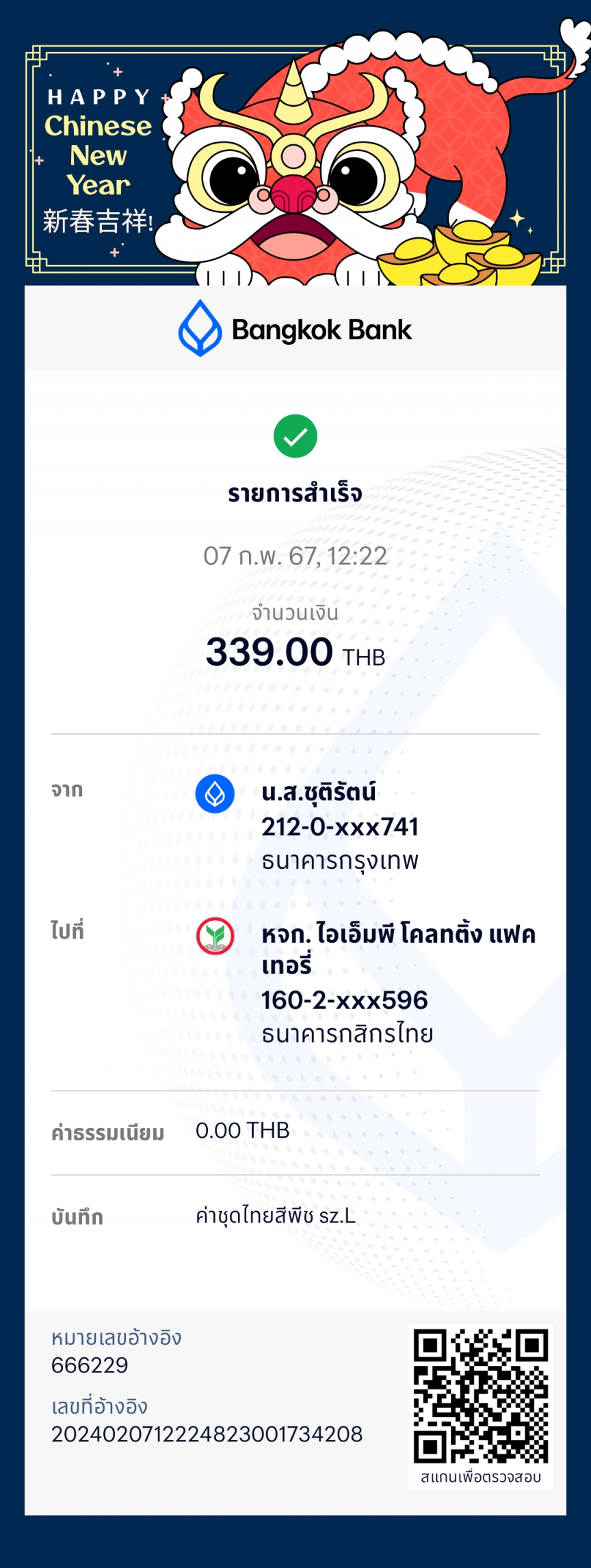Tap the green success checkmark icon

pyautogui.click(x=295, y=436)
